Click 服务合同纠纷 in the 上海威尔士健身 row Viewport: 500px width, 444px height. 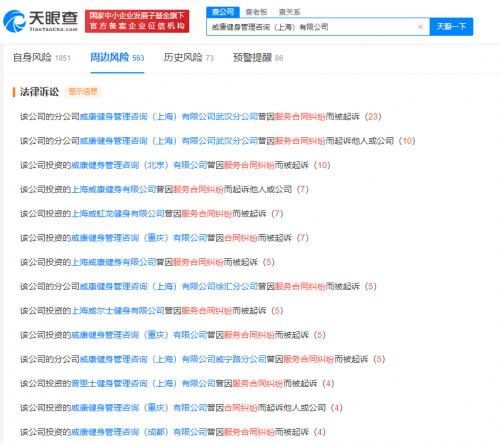click(x=207, y=311)
